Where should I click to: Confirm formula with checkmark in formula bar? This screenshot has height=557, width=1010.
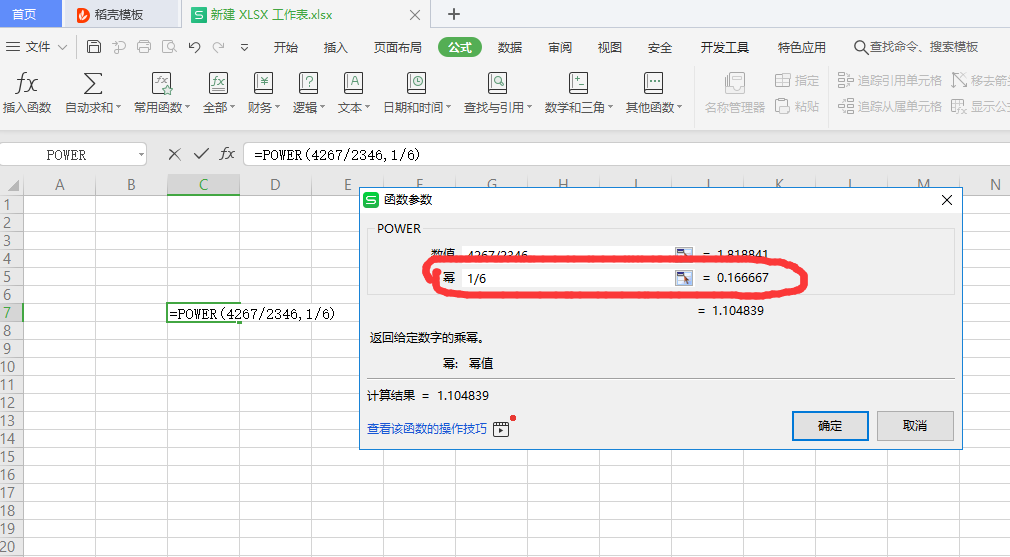coord(201,154)
